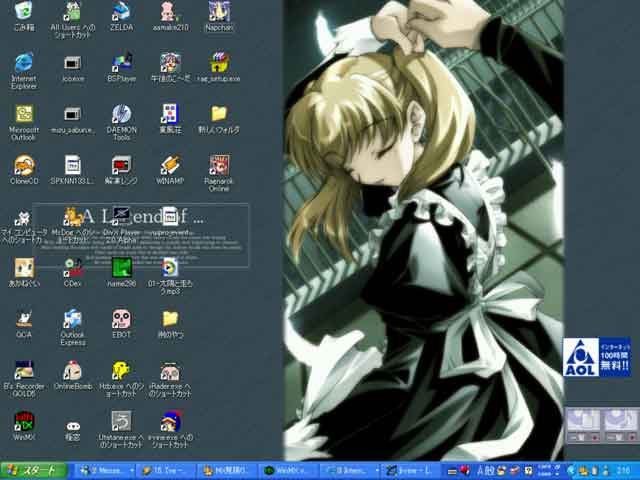Click the green Start (スタート) button

tap(32, 470)
